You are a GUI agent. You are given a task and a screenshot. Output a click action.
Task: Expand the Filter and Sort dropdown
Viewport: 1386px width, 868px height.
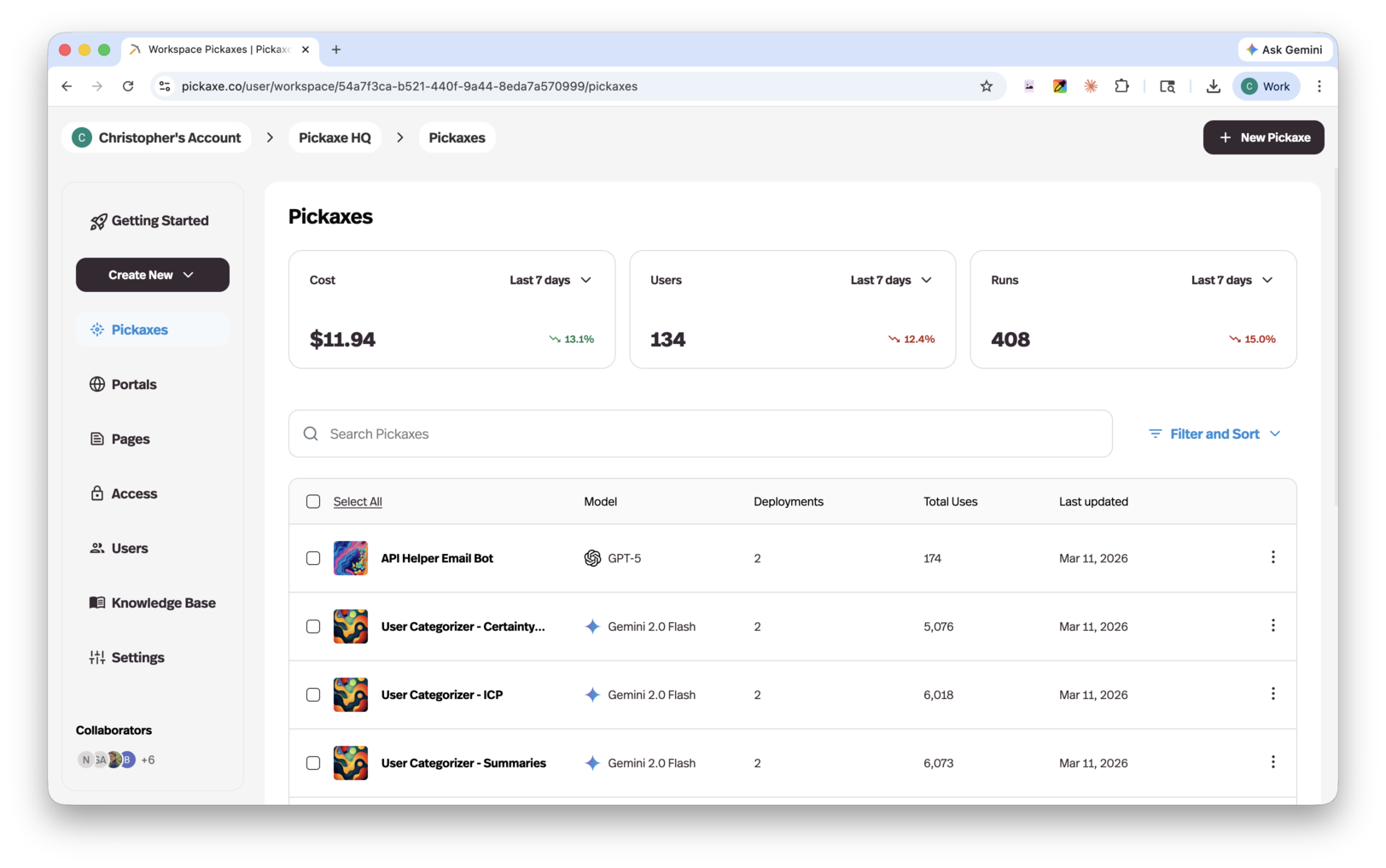click(1214, 434)
